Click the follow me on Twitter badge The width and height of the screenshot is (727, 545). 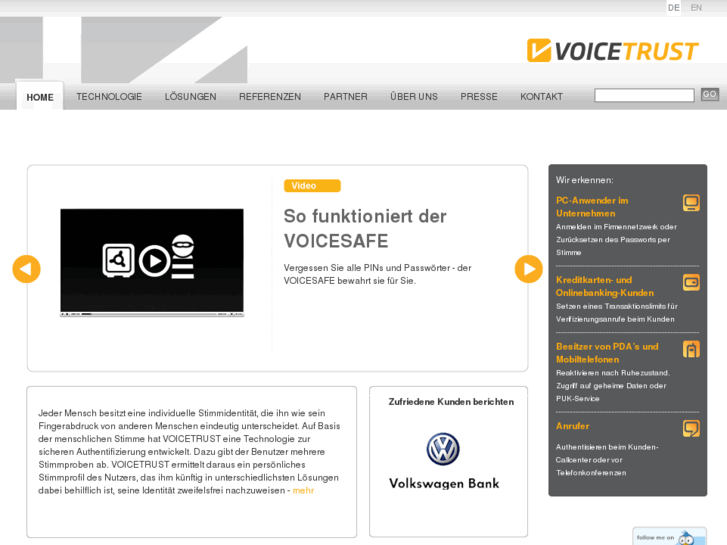[x=670, y=536]
